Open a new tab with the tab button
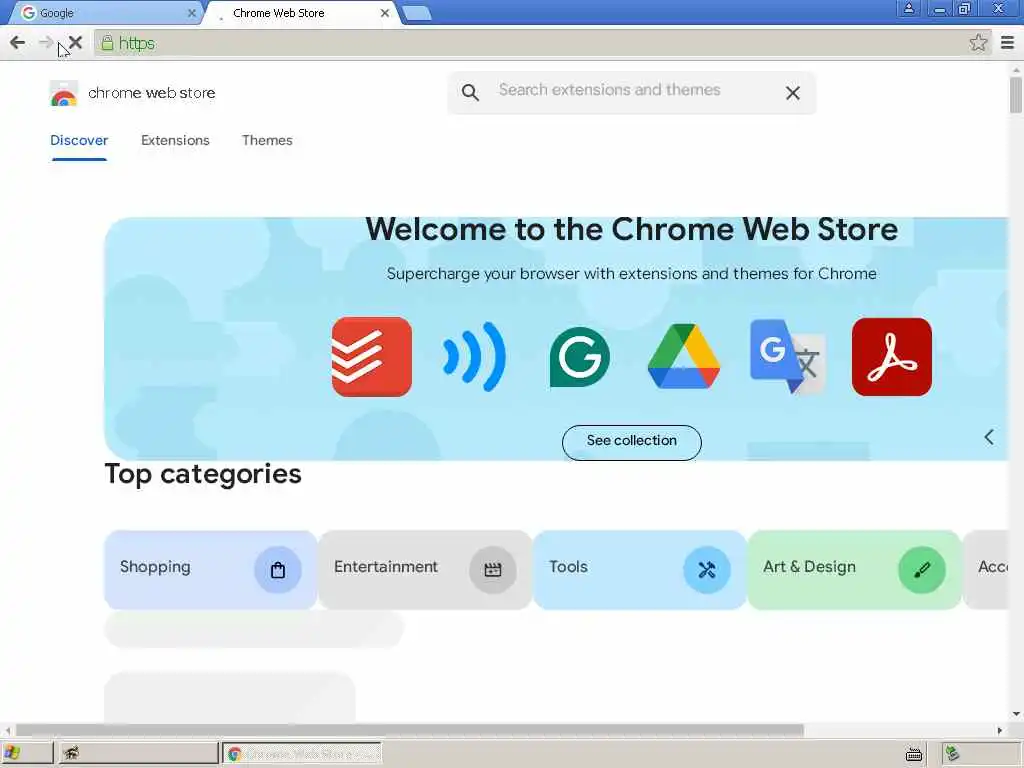 pyautogui.click(x=417, y=12)
